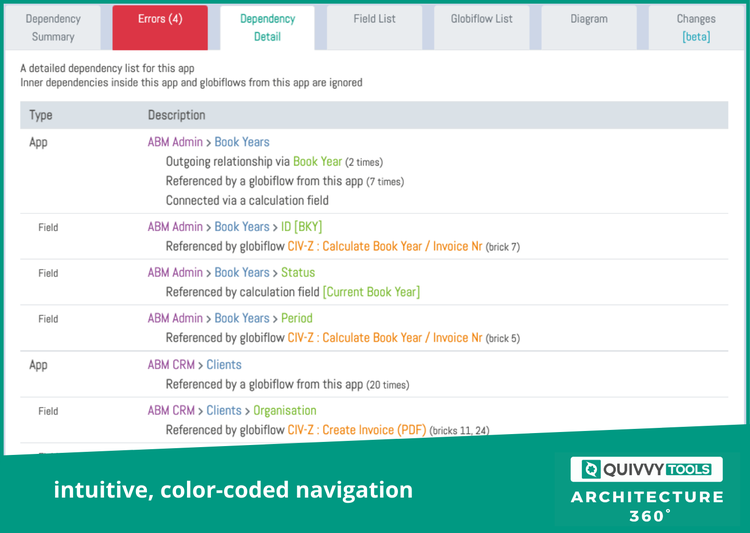Open Clients link in Organisation row
This screenshot has width=750, height=533.
(x=224, y=411)
